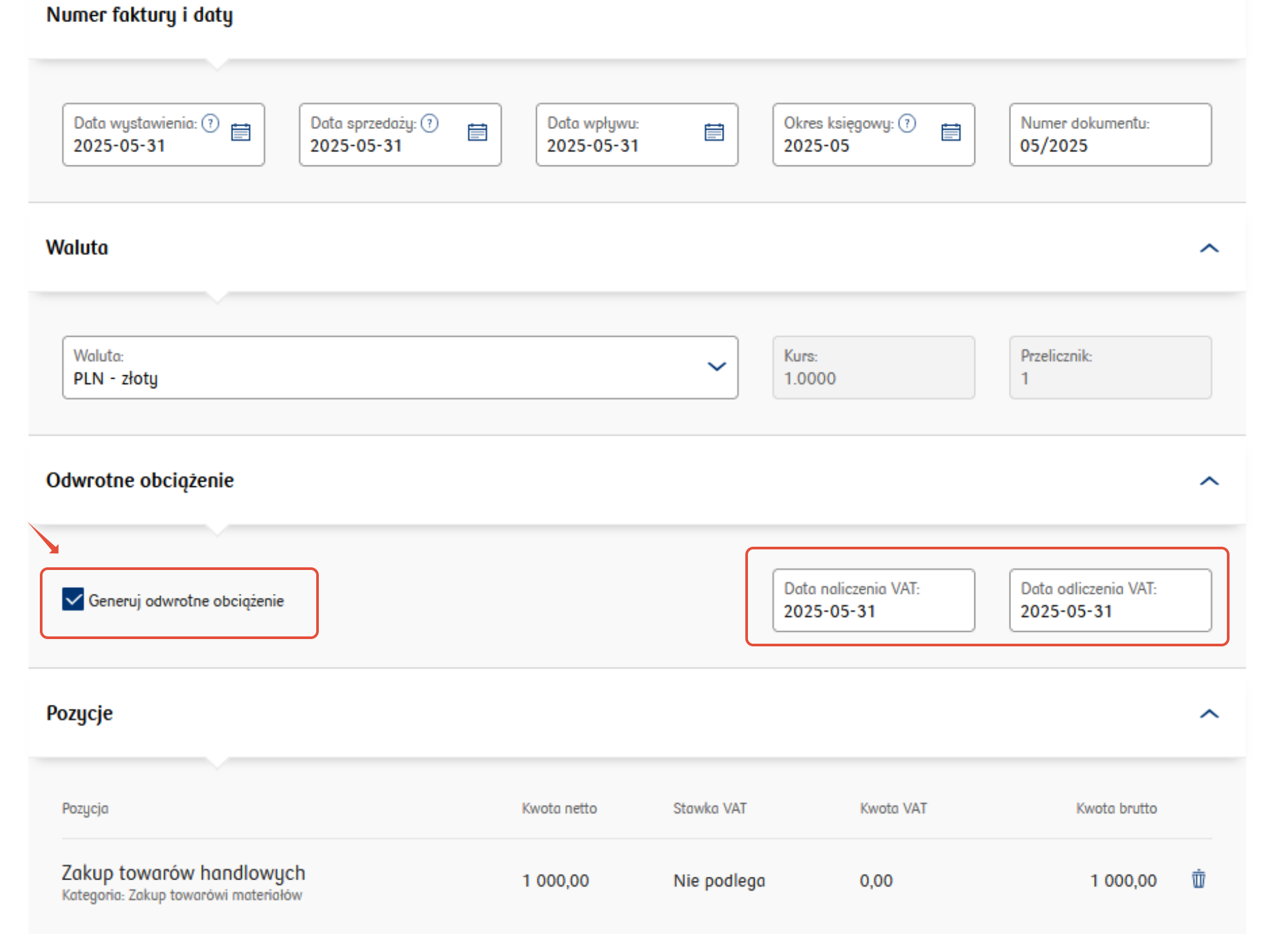
Task: Click the Kurs value field
Action: pos(873,368)
